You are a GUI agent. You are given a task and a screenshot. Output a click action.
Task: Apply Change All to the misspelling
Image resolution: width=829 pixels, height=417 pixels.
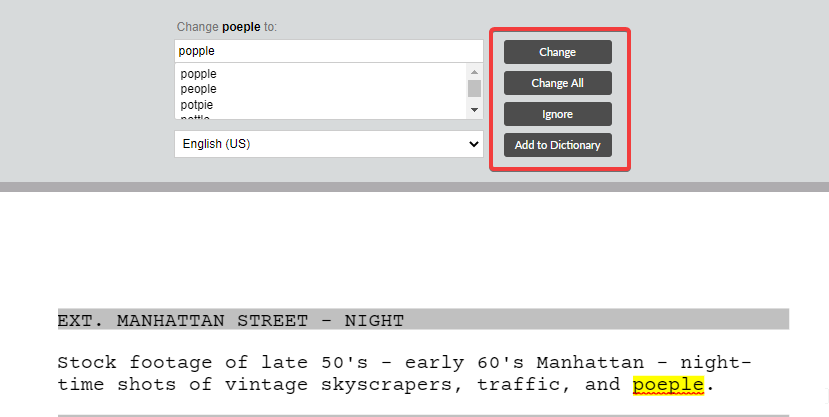557,83
